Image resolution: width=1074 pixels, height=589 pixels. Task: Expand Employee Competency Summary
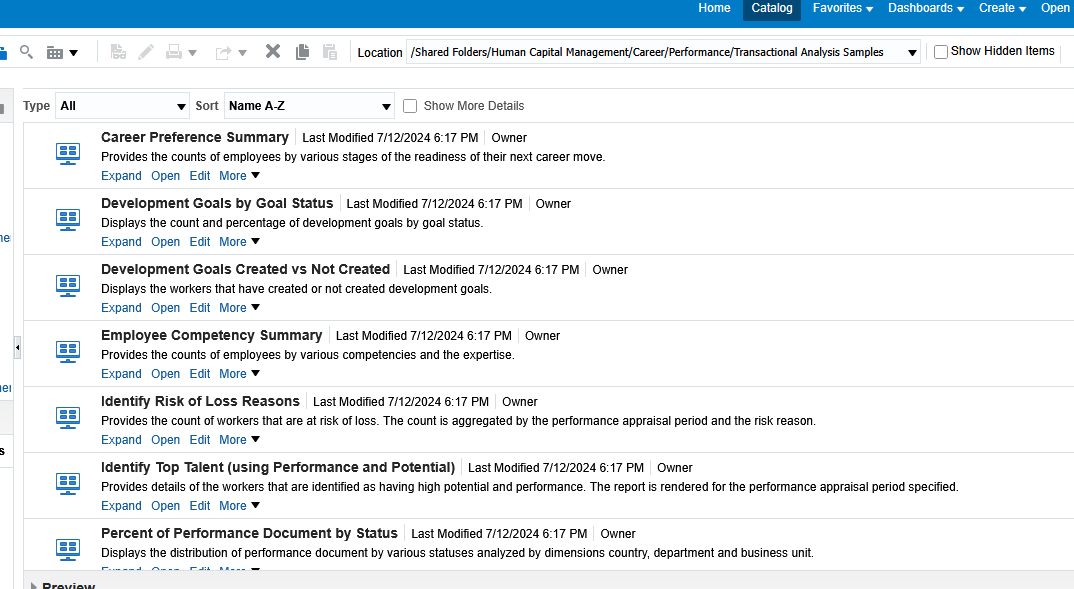tap(121, 374)
